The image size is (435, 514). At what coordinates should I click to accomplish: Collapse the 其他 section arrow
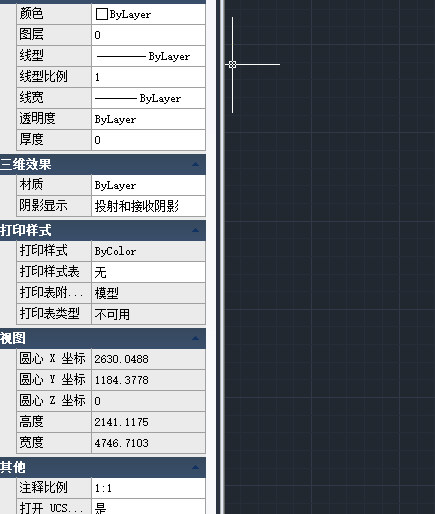195,467
